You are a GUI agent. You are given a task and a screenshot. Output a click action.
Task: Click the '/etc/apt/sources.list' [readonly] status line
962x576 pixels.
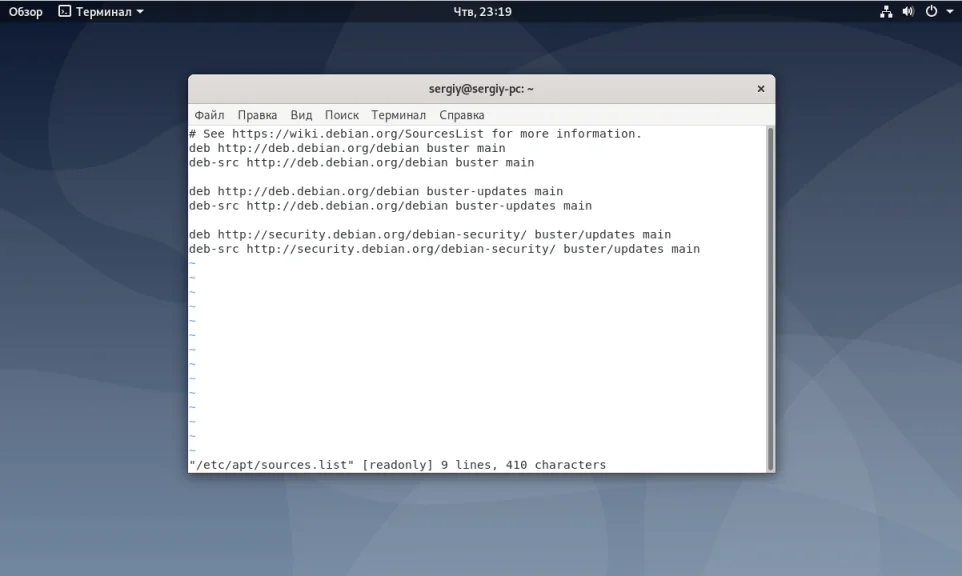pyautogui.click(x=398, y=465)
